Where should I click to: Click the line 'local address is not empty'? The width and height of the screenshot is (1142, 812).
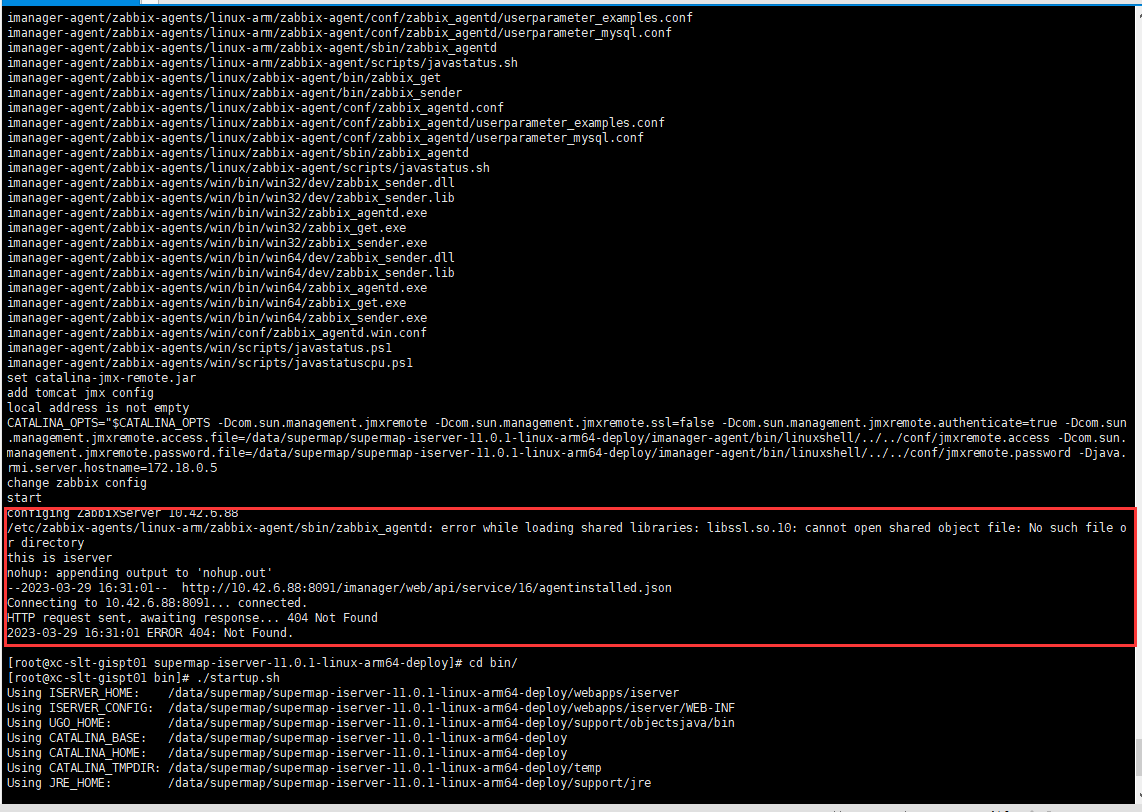click(x=98, y=408)
